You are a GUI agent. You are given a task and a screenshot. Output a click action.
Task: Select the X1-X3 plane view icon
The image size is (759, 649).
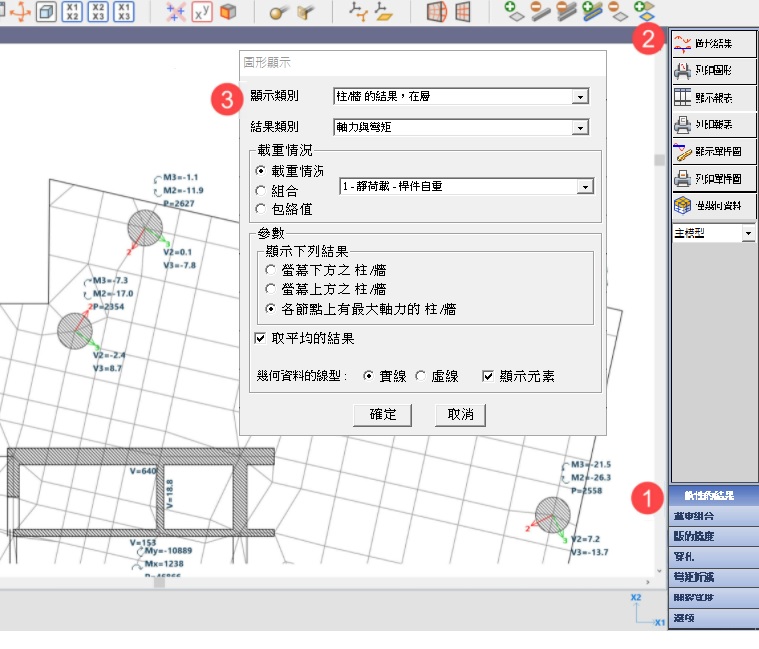coord(124,11)
